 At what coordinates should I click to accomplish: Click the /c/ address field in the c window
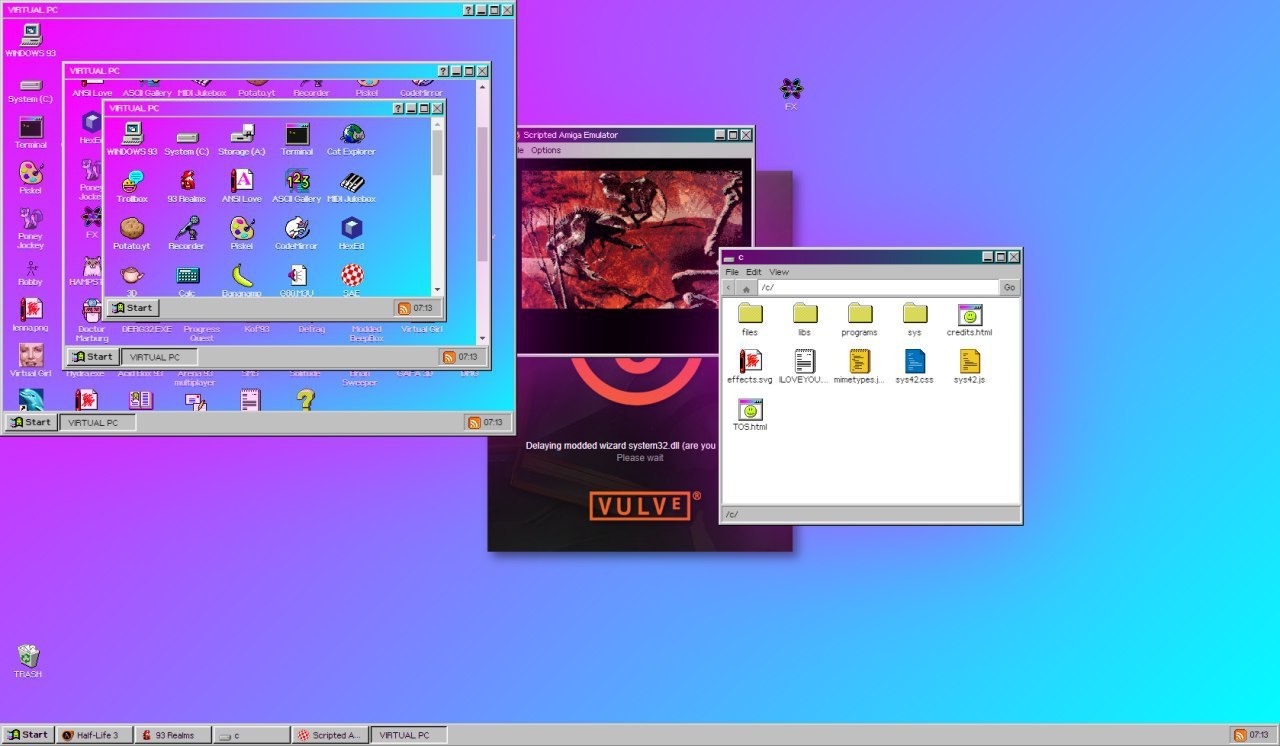[x=877, y=288]
